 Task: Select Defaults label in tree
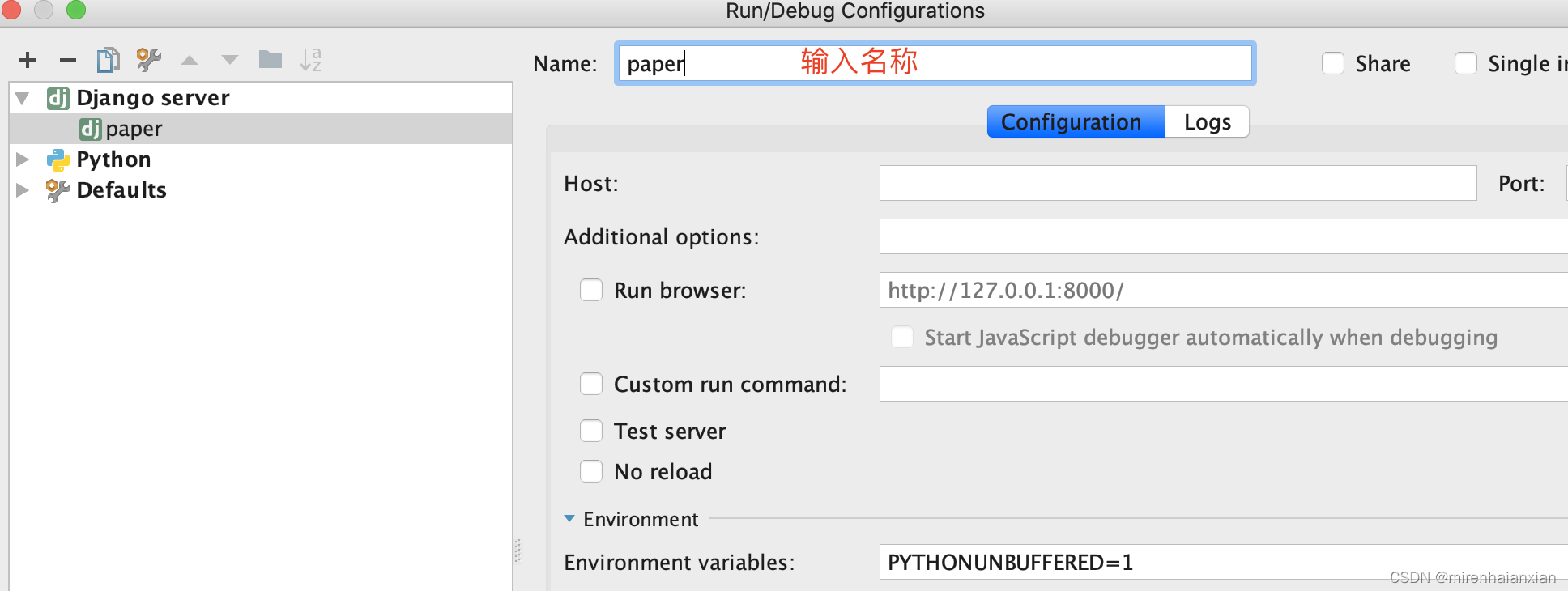pos(121,190)
